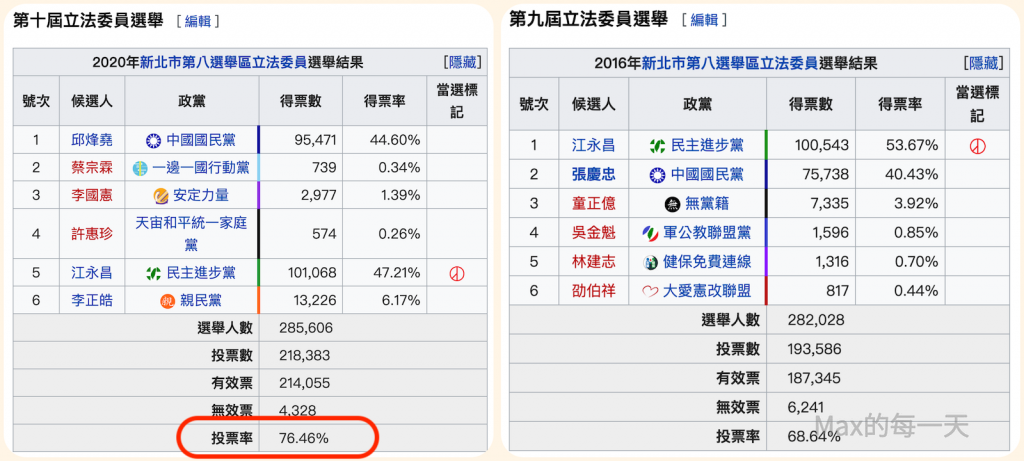Edit the 第九屆立法委員選舉 section

point(706,20)
